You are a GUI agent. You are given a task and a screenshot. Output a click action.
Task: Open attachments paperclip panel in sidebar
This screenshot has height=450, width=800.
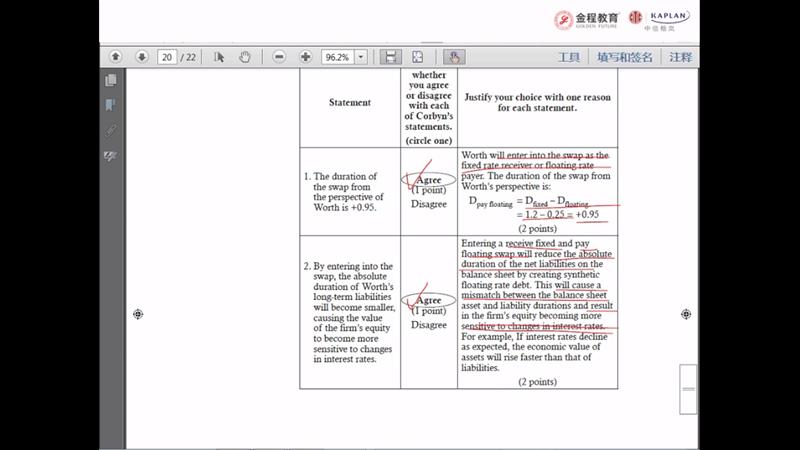pyautogui.click(x=111, y=130)
